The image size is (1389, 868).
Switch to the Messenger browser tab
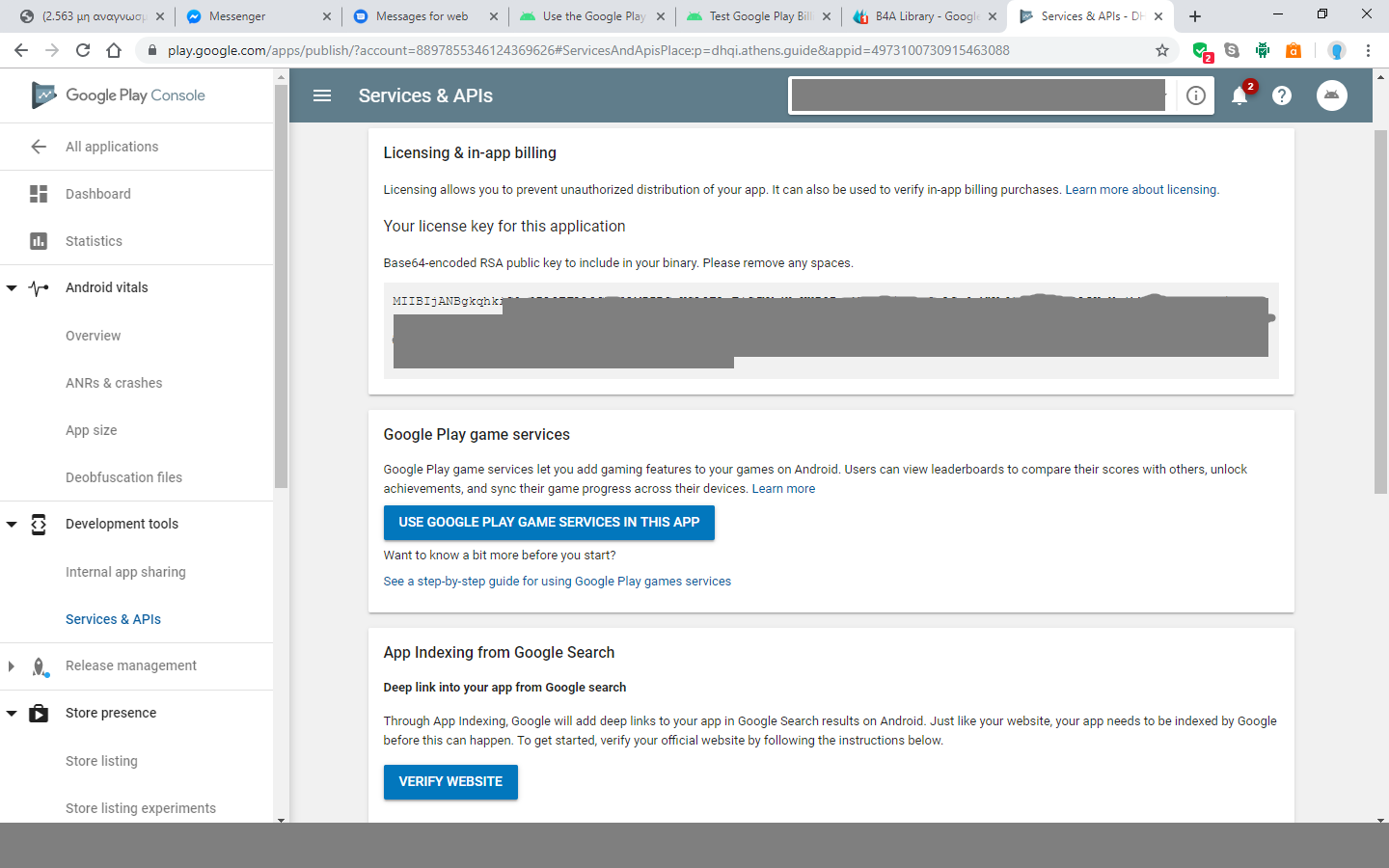point(257,16)
